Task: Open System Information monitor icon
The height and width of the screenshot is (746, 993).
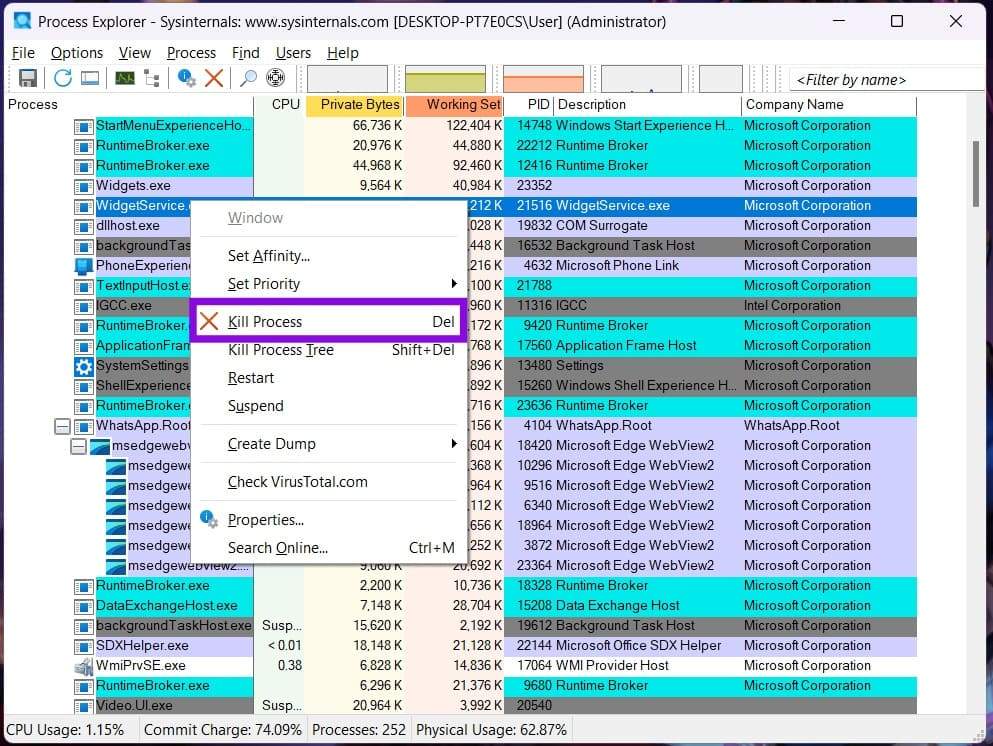Action: coord(124,79)
